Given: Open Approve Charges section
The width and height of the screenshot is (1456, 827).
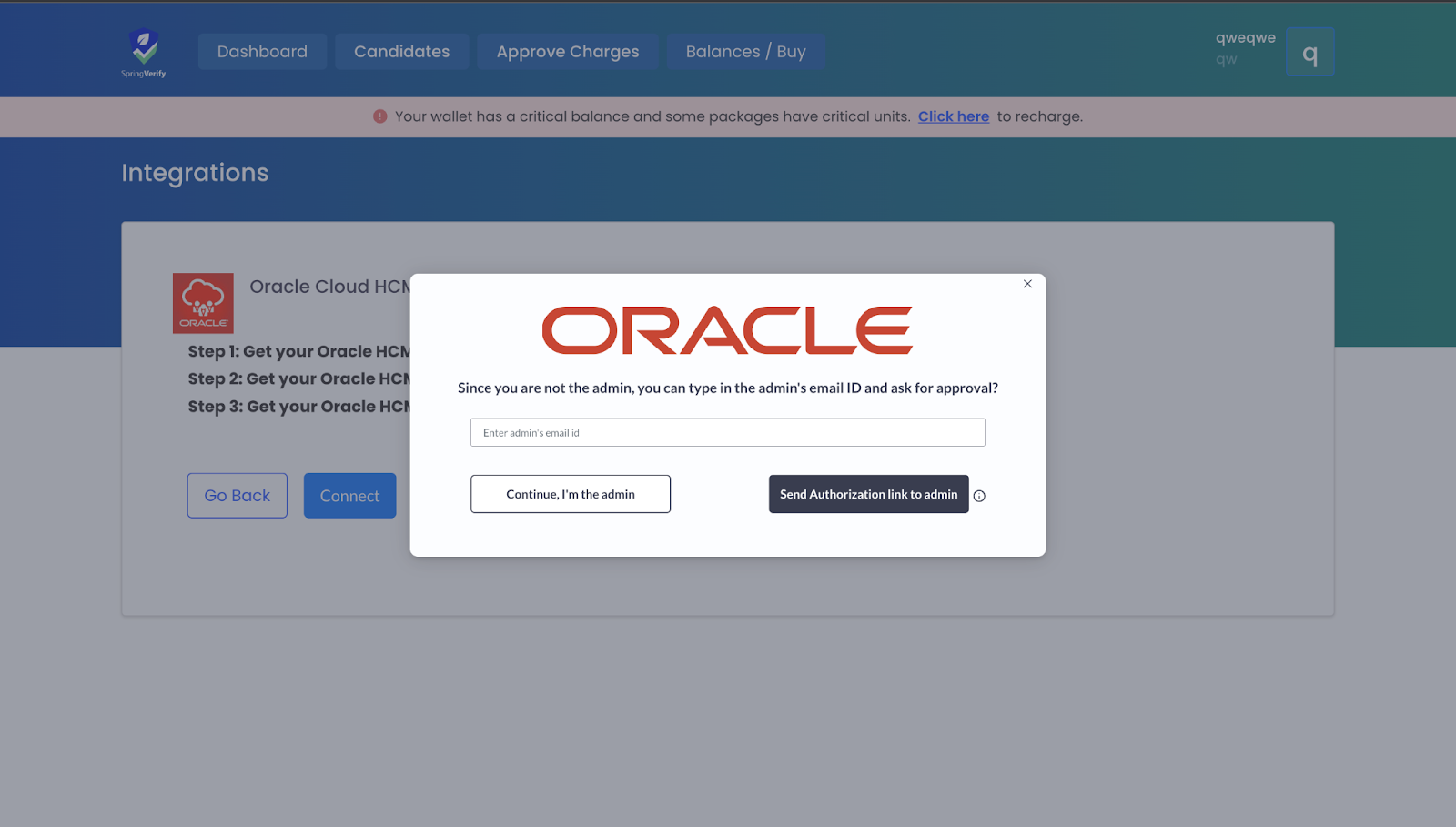Looking at the screenshot, I should point(568,52).
